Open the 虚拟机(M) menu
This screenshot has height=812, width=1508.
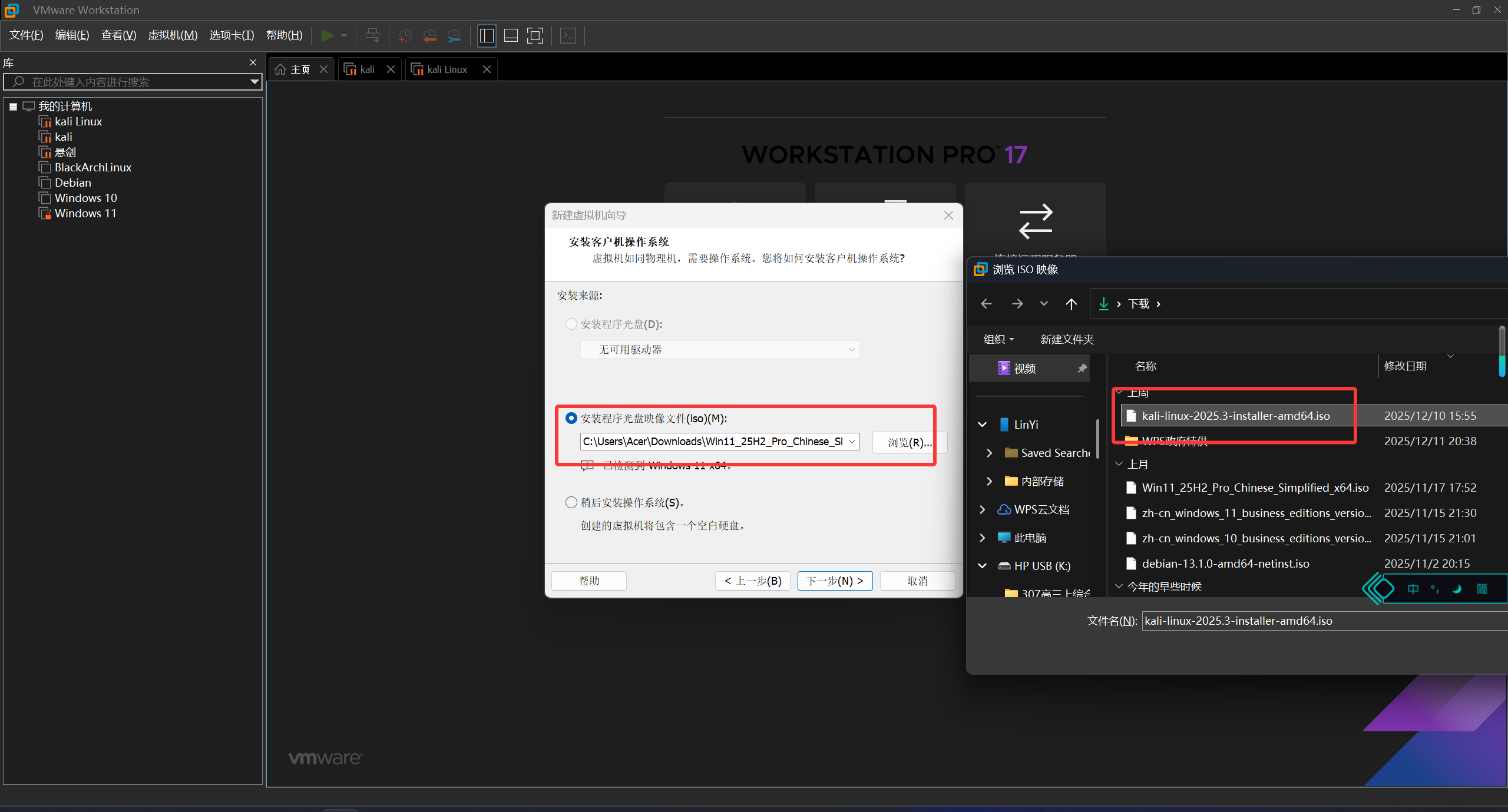pyautogui.click(x=173, y=35)
